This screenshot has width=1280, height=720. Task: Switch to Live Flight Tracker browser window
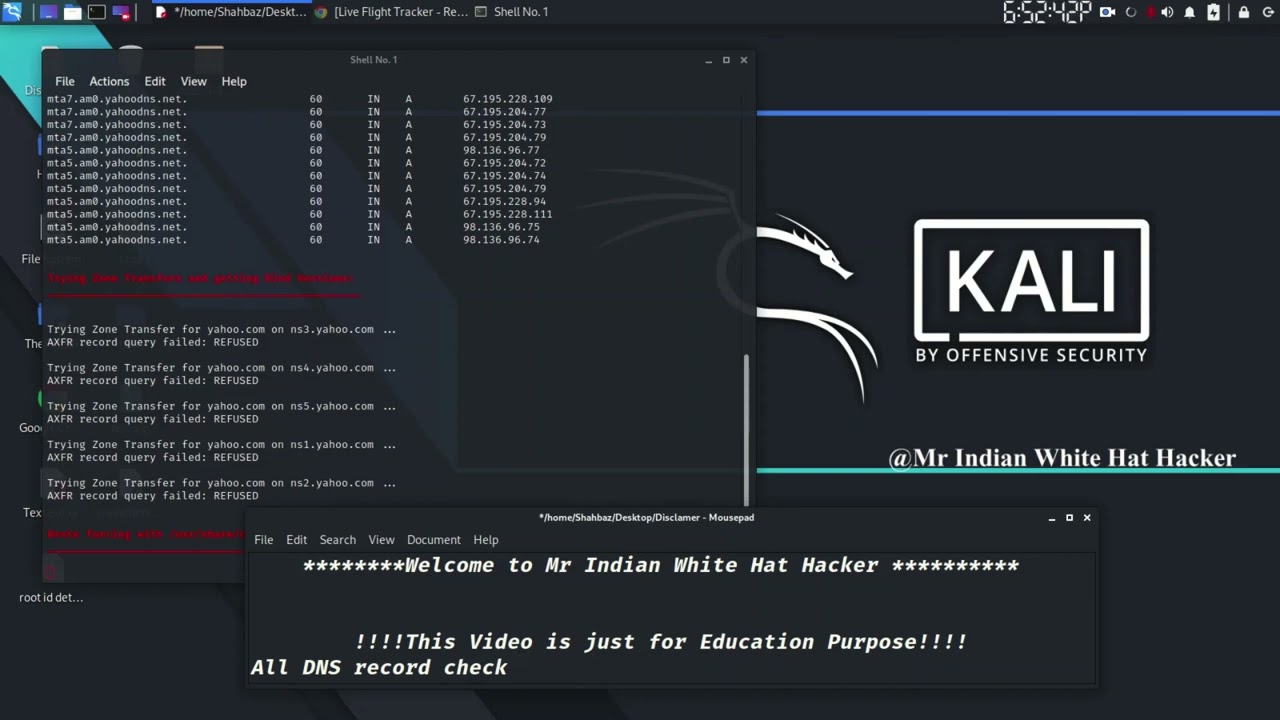[x=391, y=12]
